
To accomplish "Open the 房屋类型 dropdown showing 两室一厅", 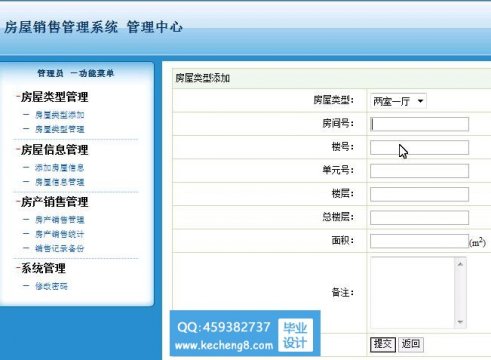I will pyautogui.click(x=398, y=101).
